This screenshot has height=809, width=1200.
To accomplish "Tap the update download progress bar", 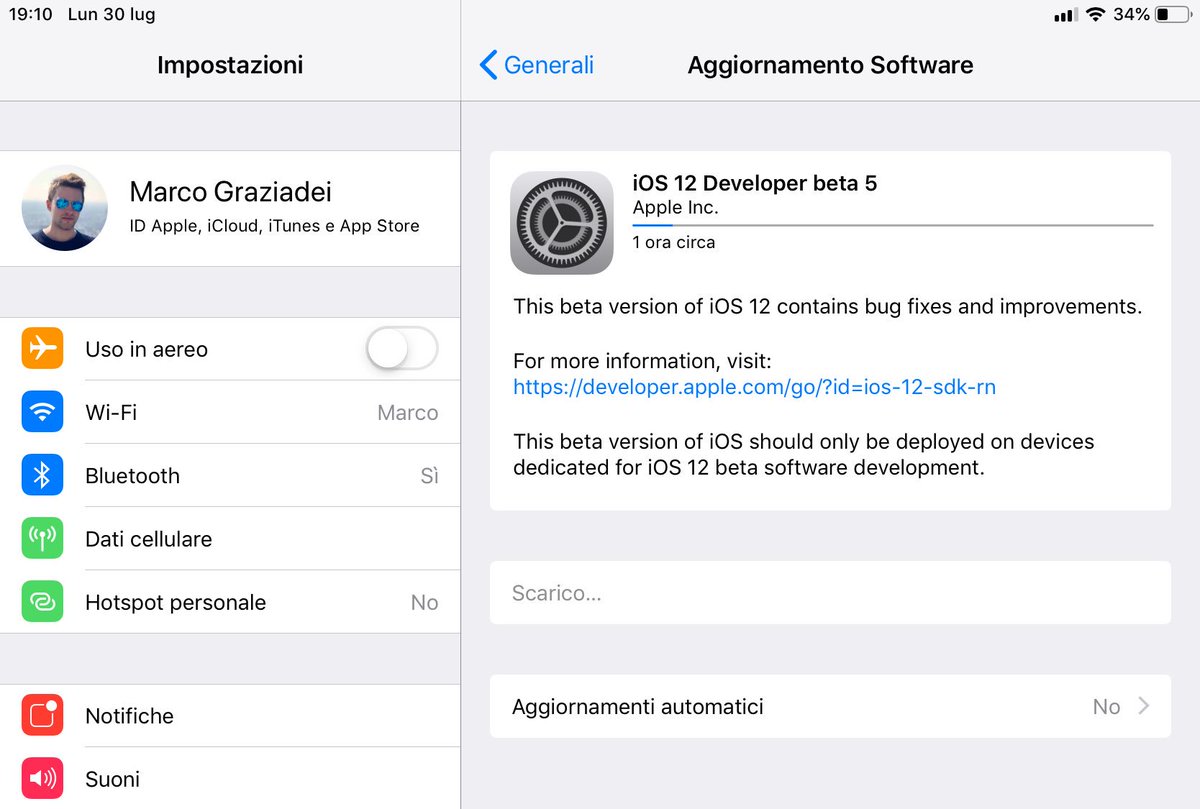I will pos(893,226).
